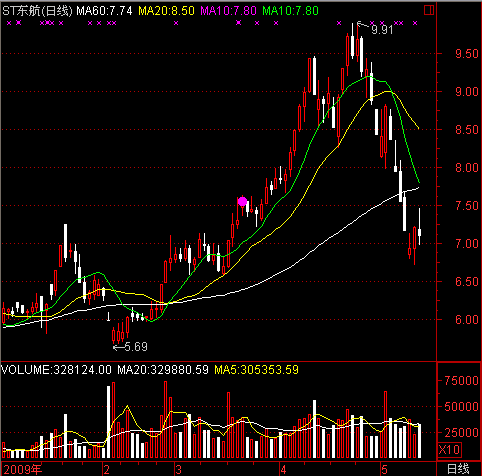The width and height of the screenshot is (482, 476).
Task: Click the 9.91 high price annotation
Action: pos(382,30)
